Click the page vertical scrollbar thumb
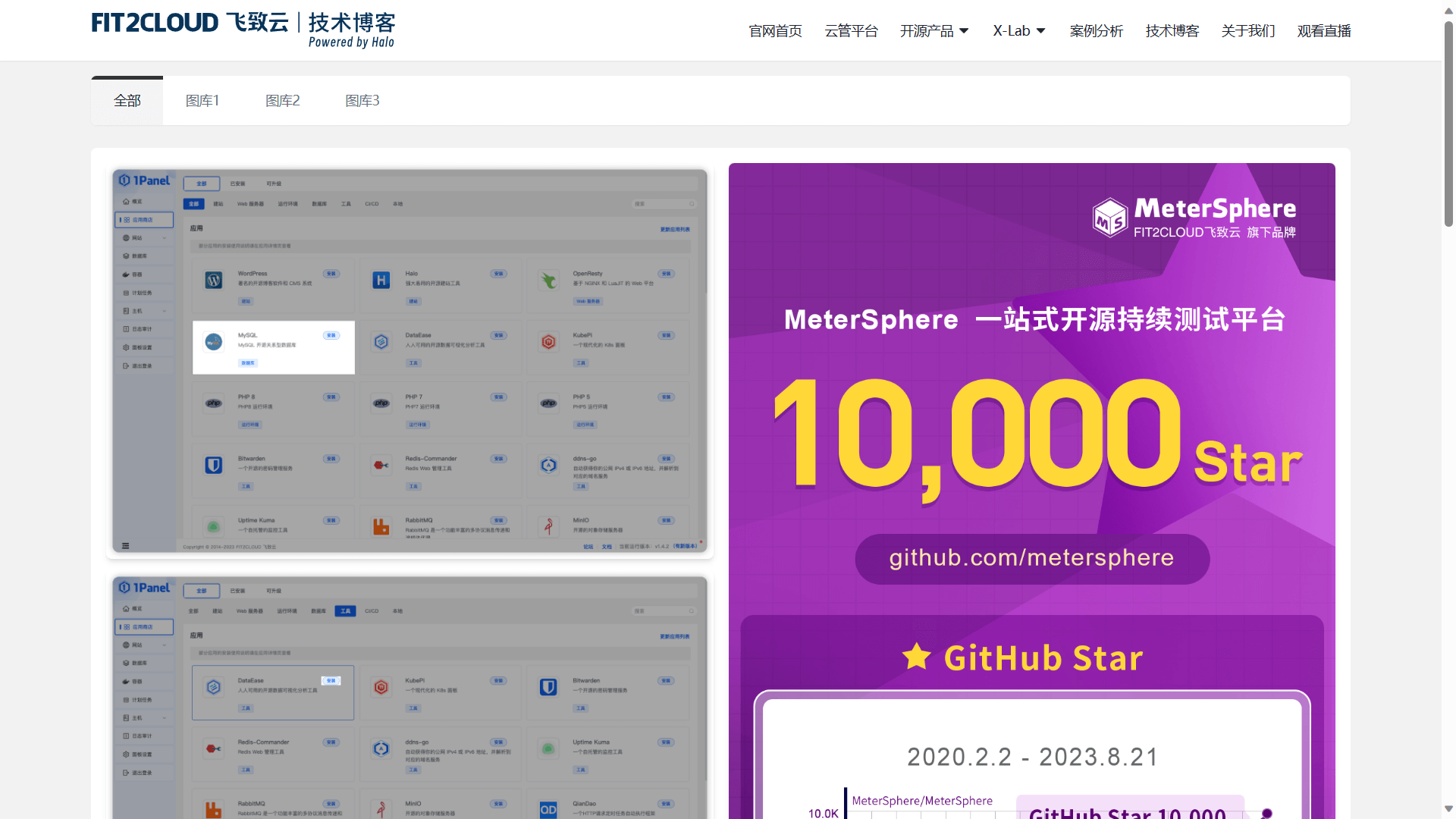The image size is (1456, 819). point(1448,123)
